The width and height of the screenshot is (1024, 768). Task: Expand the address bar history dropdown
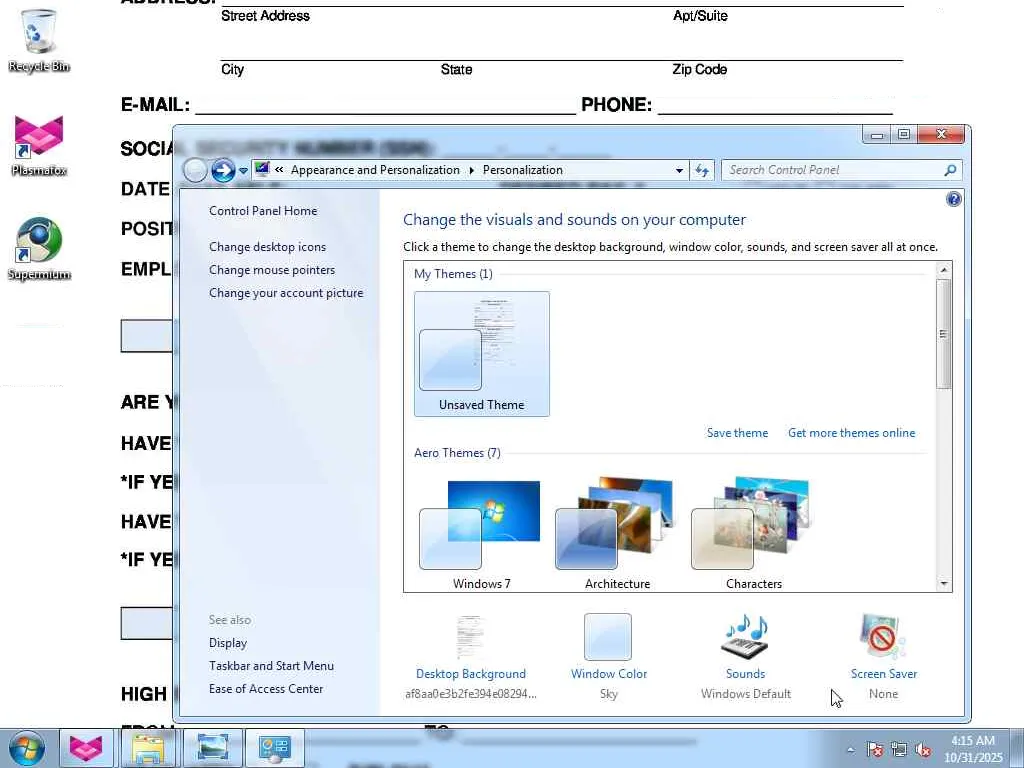coord(679,170)
